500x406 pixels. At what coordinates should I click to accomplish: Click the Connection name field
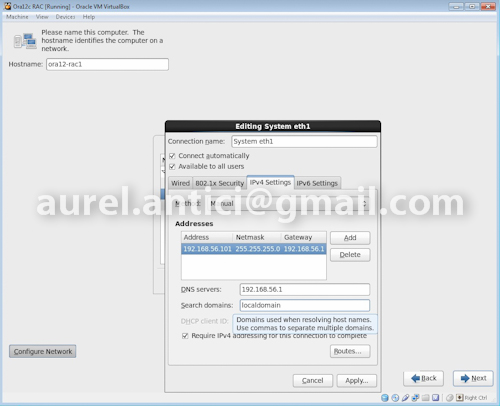304,141
